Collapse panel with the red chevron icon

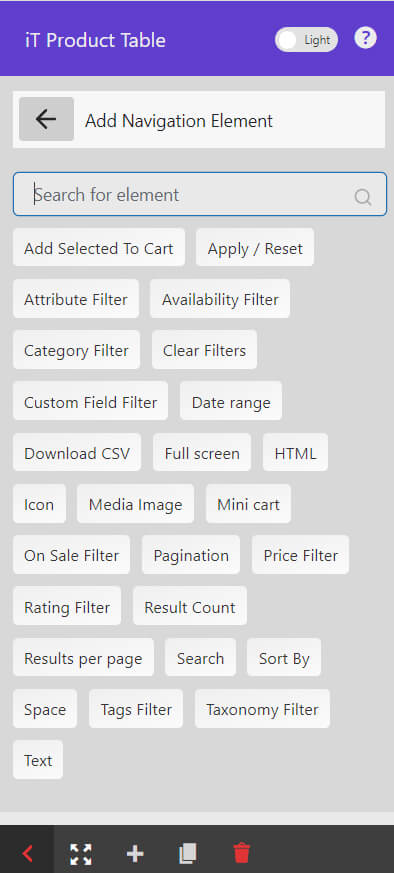[27, 853]
